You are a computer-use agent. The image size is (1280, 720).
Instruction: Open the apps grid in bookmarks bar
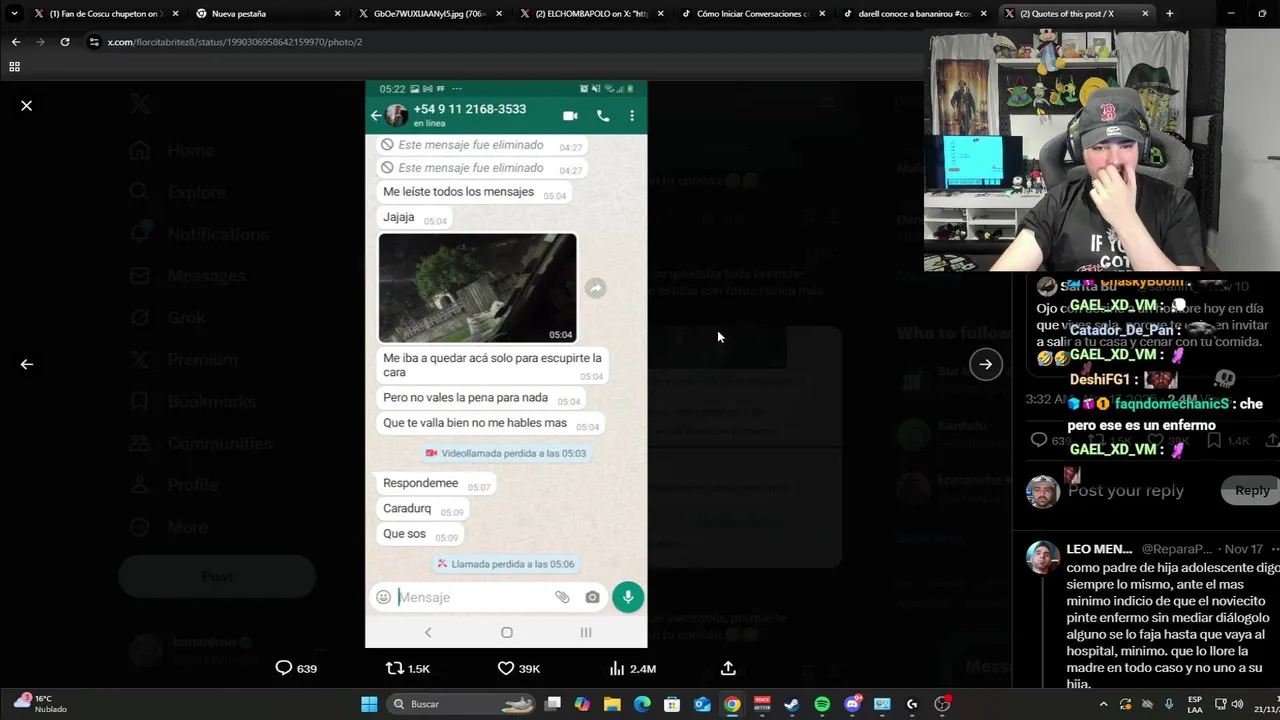tap(14, 67)
